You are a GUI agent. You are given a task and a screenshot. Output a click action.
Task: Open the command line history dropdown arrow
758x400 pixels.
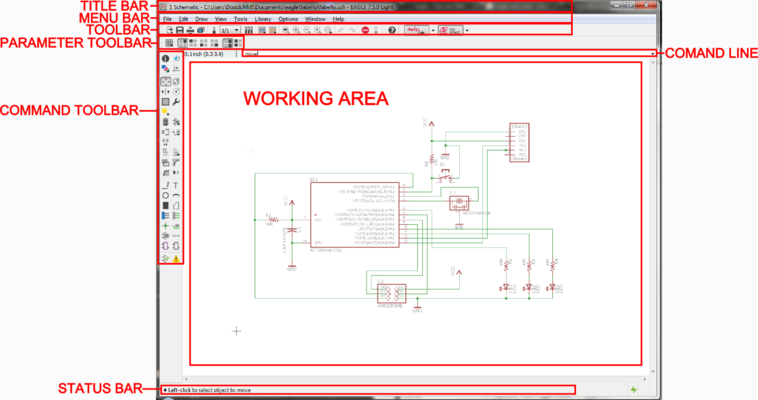[652, 53]
